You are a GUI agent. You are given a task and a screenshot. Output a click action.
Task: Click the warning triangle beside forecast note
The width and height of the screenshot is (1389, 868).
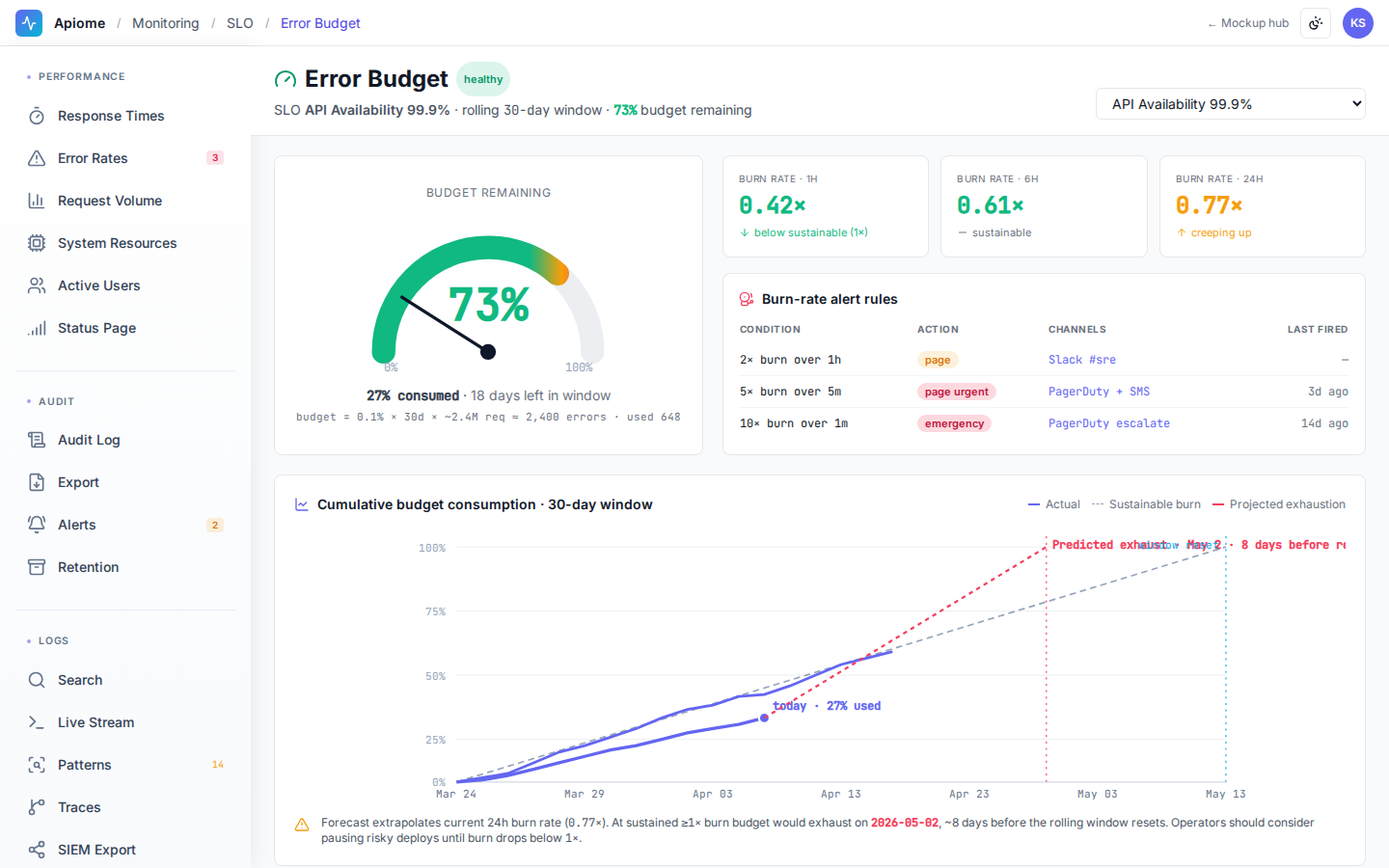[302, 825]
